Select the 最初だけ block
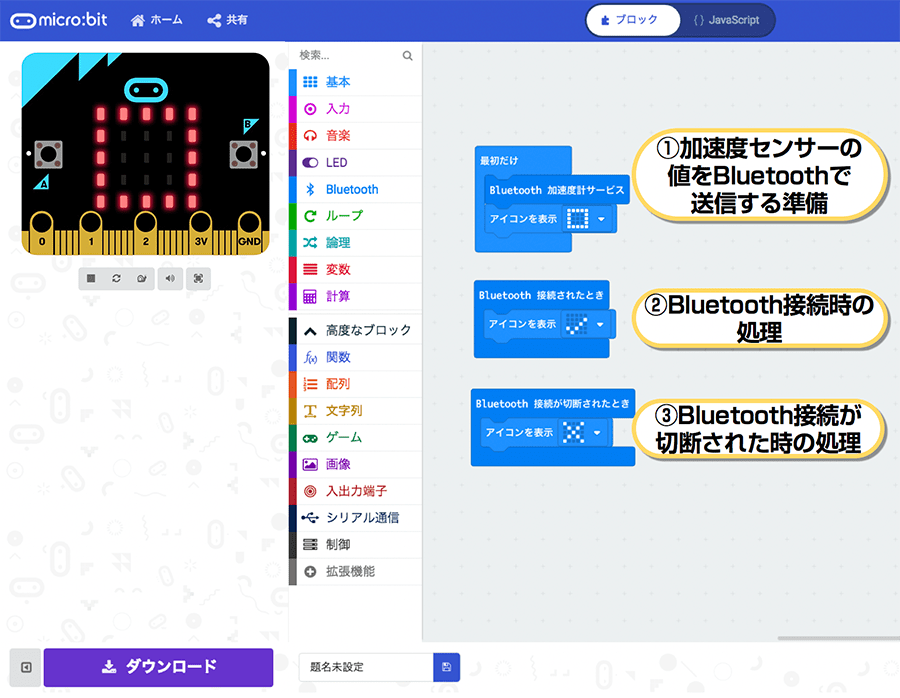Screen dimensions: 900x698 (x=499, y=161)
